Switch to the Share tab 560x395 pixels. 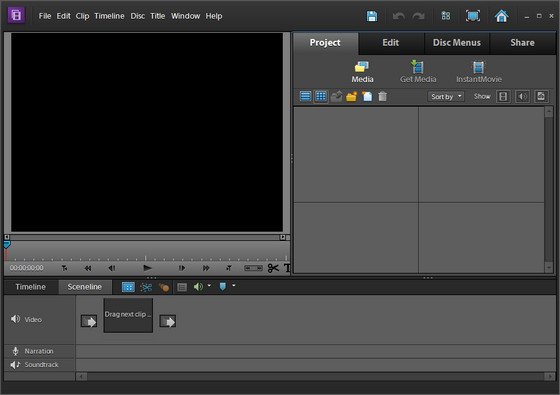point(522,43)
